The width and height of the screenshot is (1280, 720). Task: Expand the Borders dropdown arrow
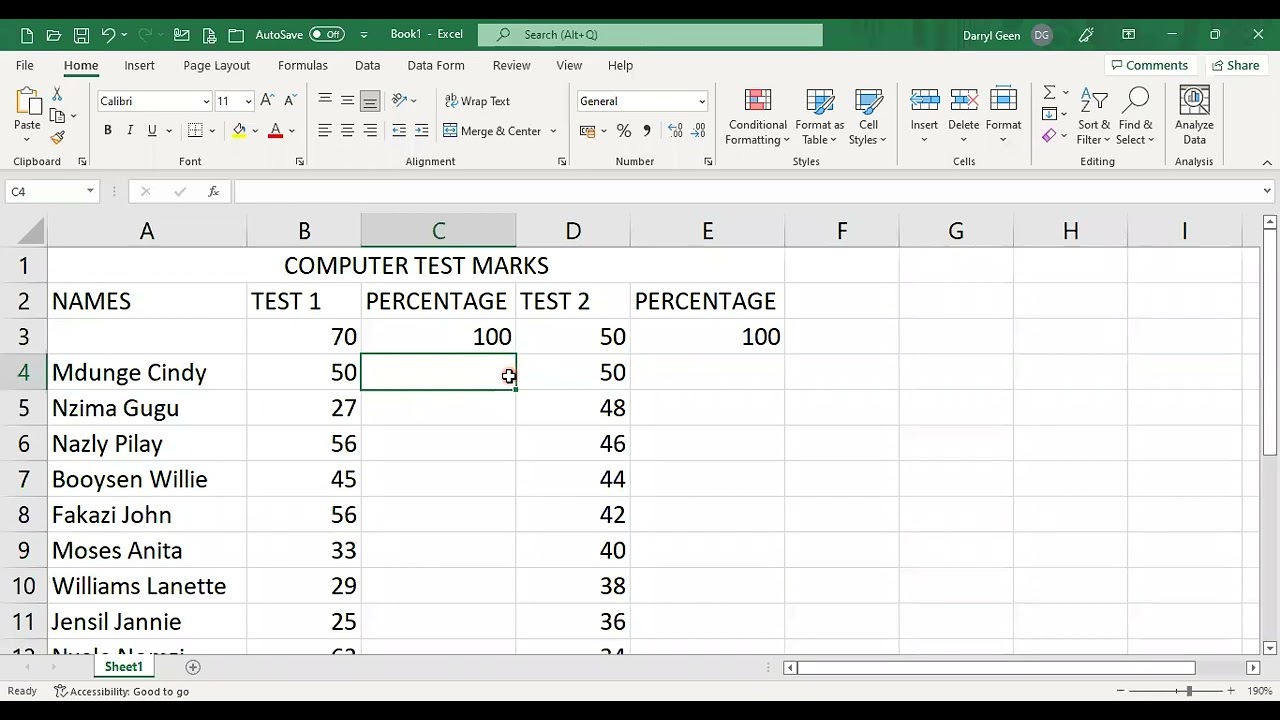[x=212, y=131]
